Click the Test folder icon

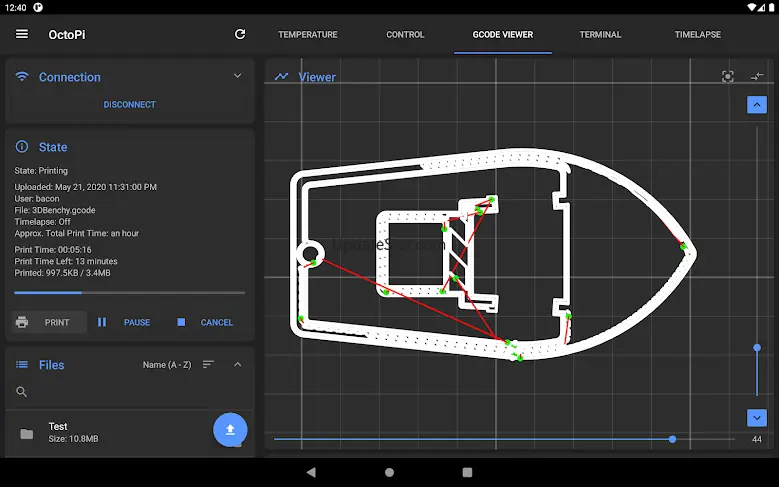[x=27, y=433]
